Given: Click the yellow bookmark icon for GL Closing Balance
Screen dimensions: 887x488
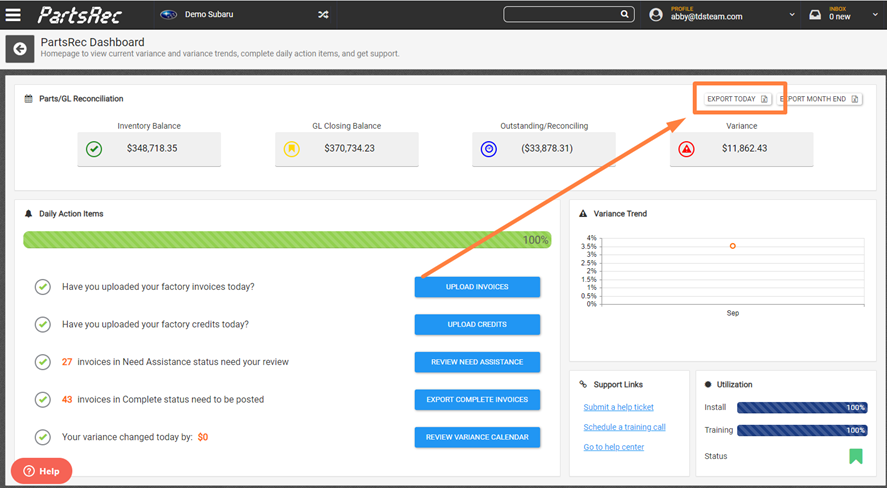Looking at the screenshot, I should tap(291, 149).
